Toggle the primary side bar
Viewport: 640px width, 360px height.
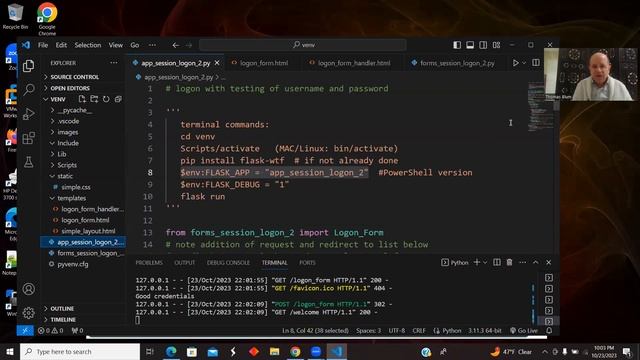pyautogui.click(x=457, y=45)
